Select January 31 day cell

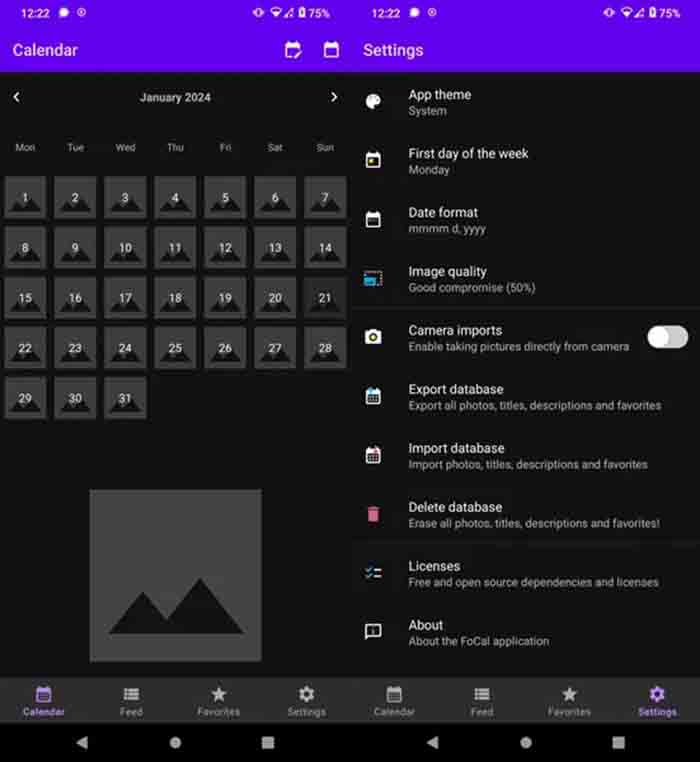pos(125,398)
